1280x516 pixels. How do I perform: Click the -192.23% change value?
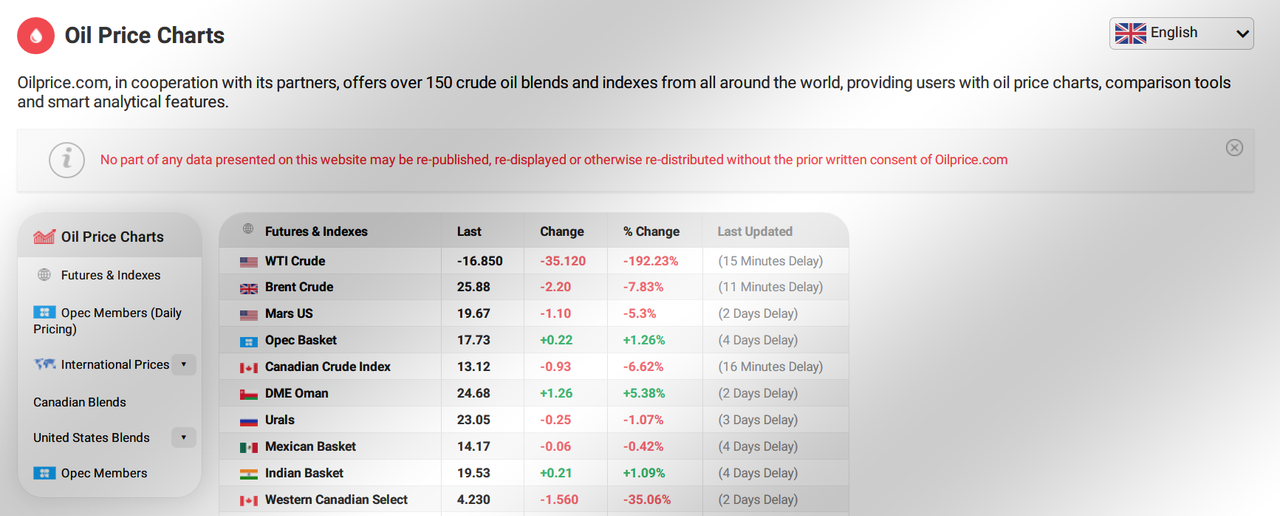point(651,261)
